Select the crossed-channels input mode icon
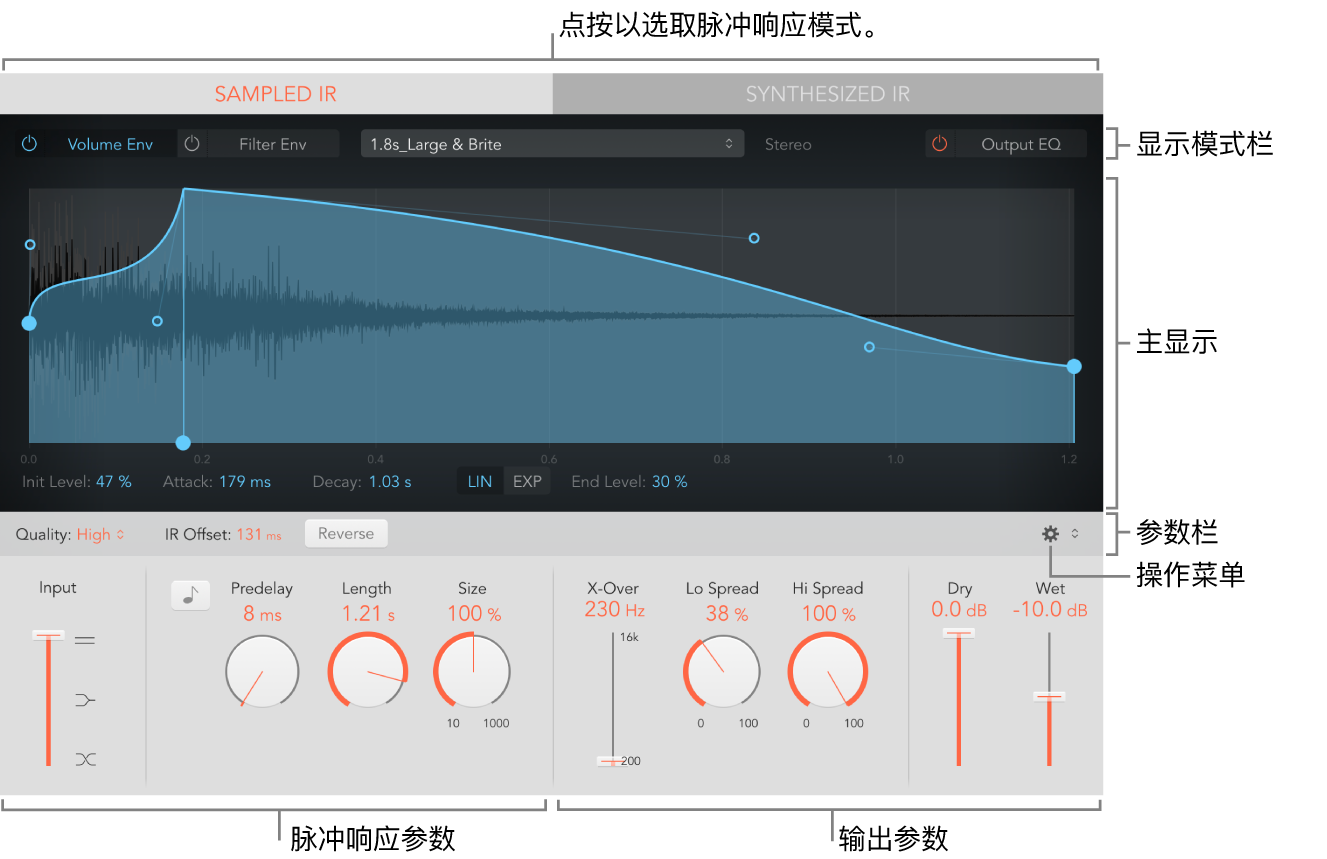The image size is (1327, 859). (x=85, y=759)
